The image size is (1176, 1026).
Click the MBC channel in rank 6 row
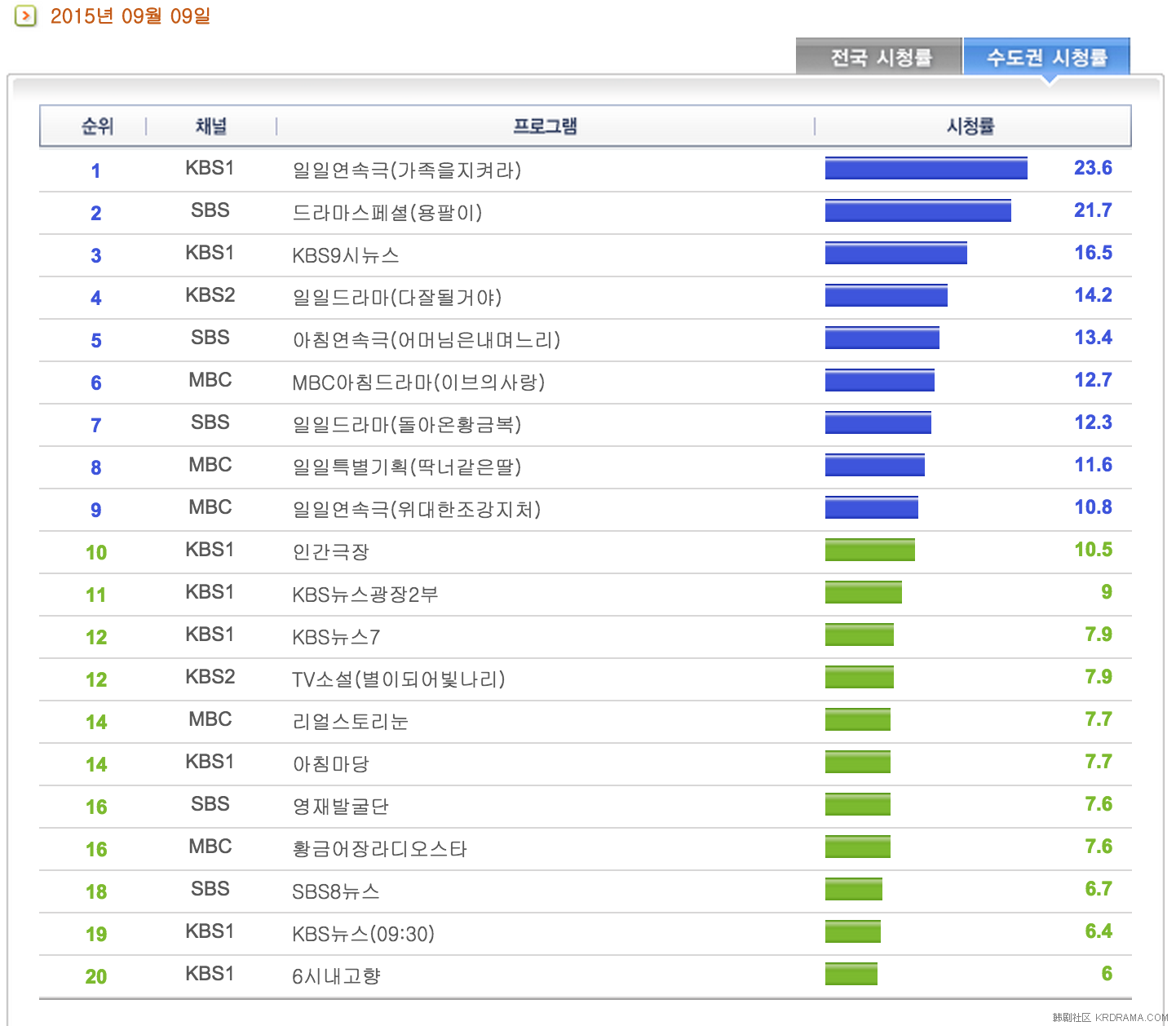coord(210,380)
